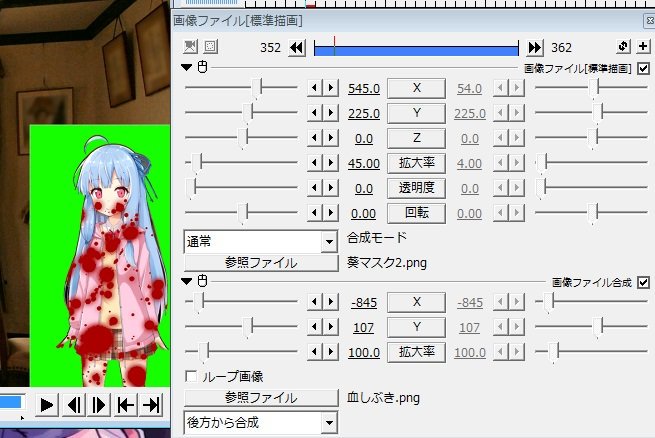Click the 拡大率 button at 45.00
The image size is (655, 438).
point(416,163)
